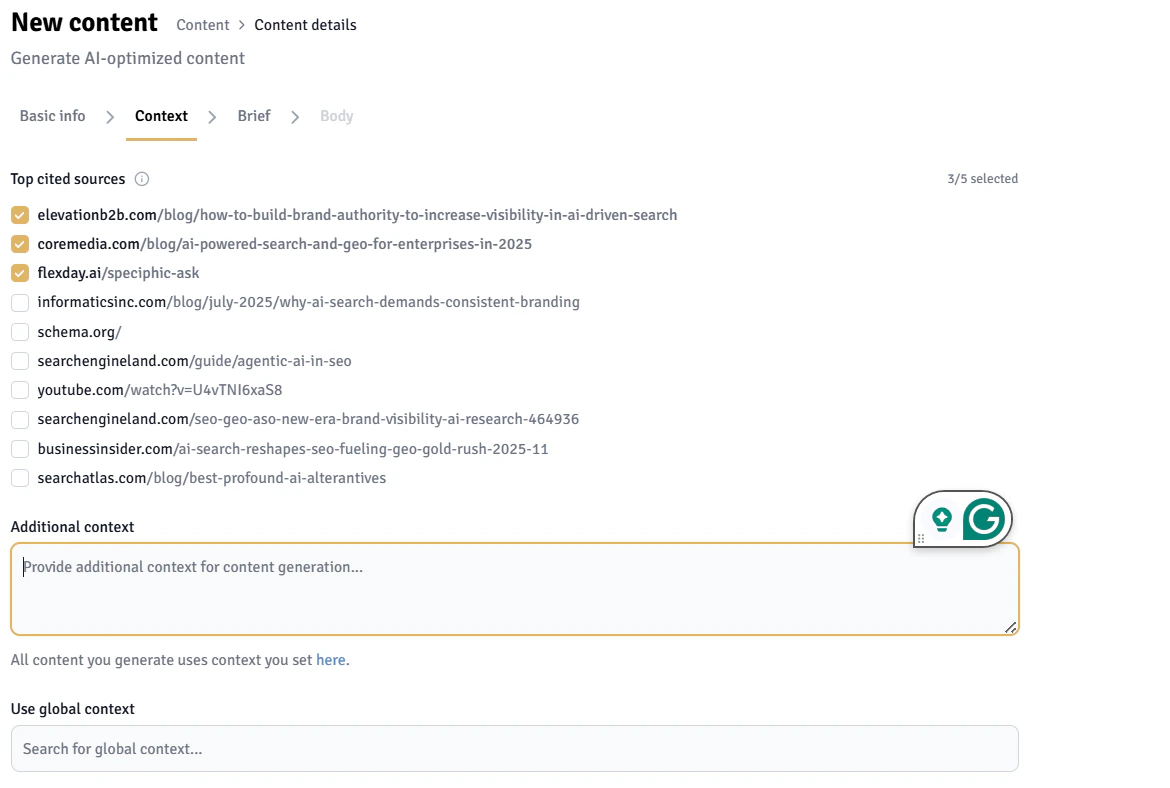The image size is (1170, 788).
Task: Check the searchatlas.com source
Action: 20,478
